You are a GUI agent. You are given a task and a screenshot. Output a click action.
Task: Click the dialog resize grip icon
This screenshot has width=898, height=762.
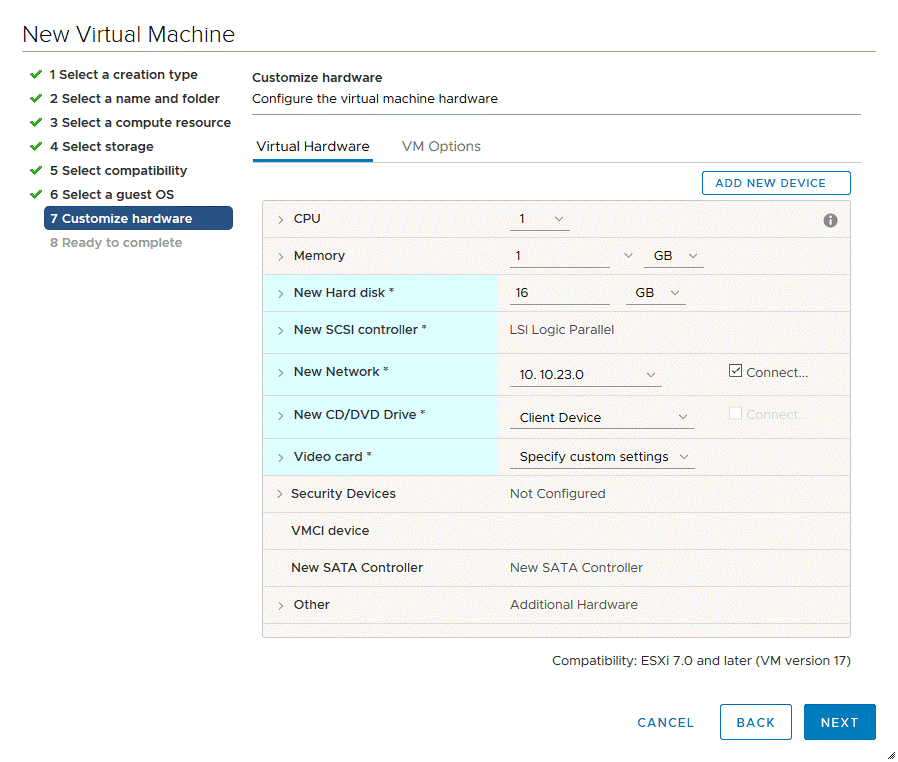coord(890,755)
